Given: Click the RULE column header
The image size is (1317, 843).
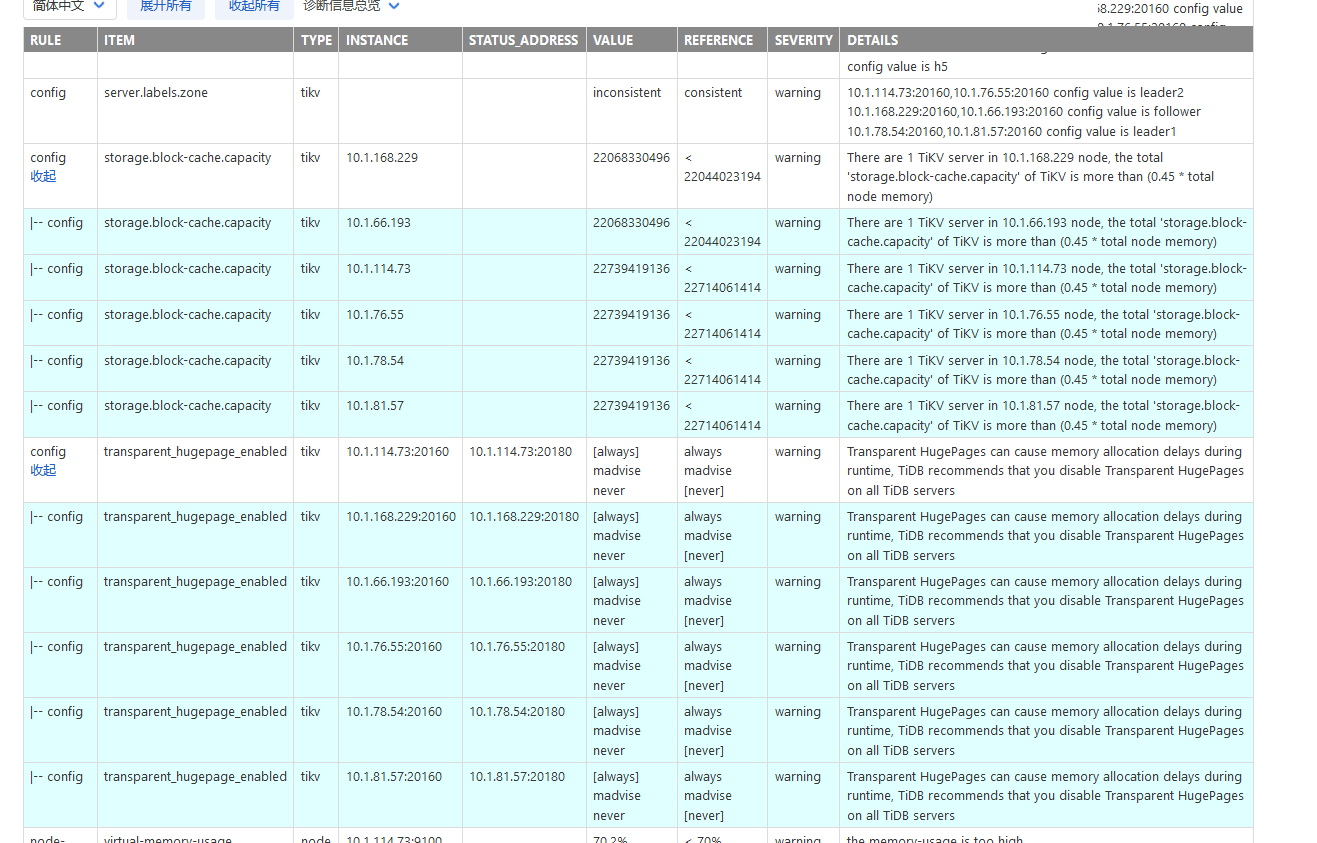Looking at the screenshot, I should (46, 40).
